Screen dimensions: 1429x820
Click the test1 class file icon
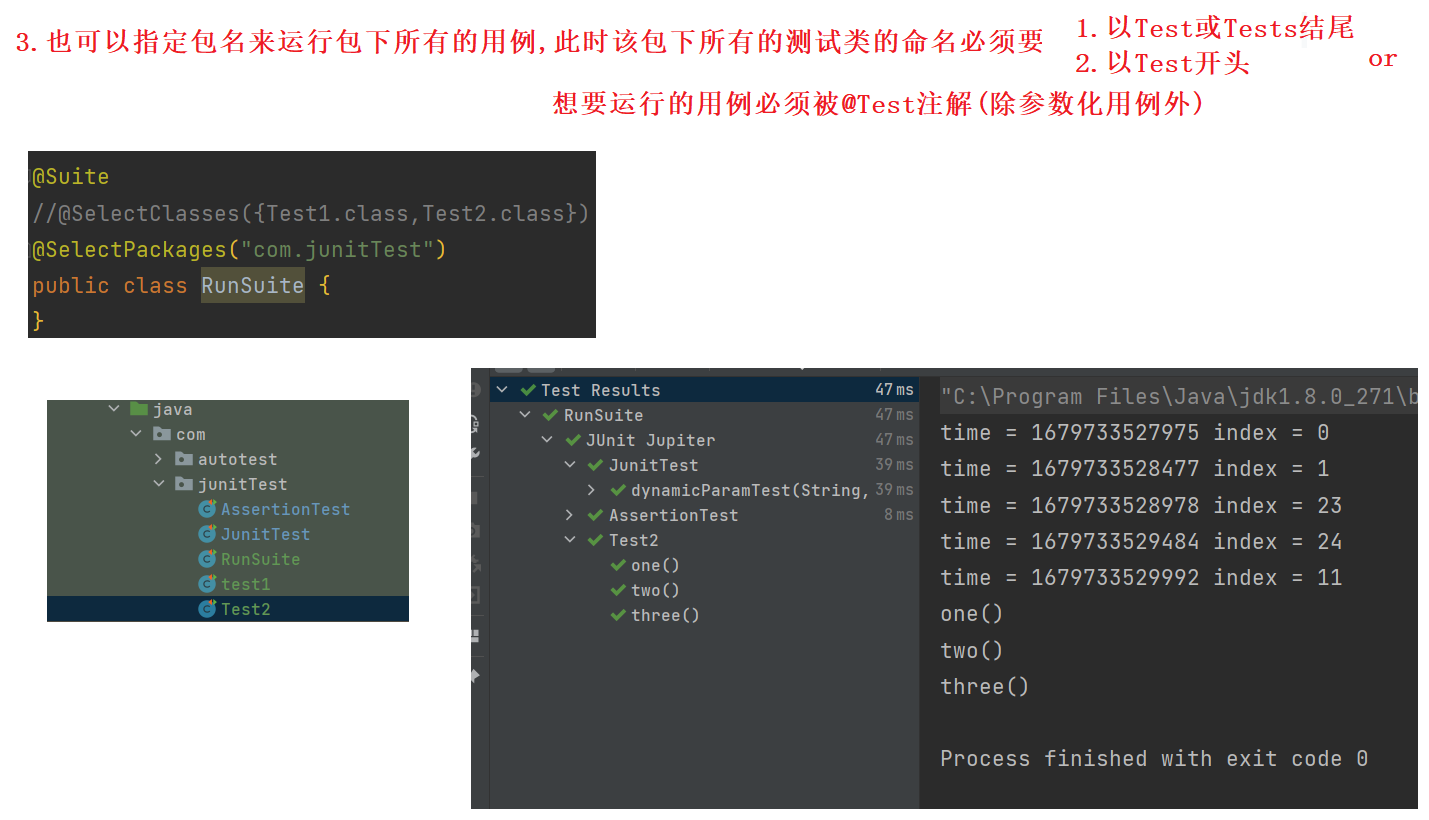[x=207, y=584]
